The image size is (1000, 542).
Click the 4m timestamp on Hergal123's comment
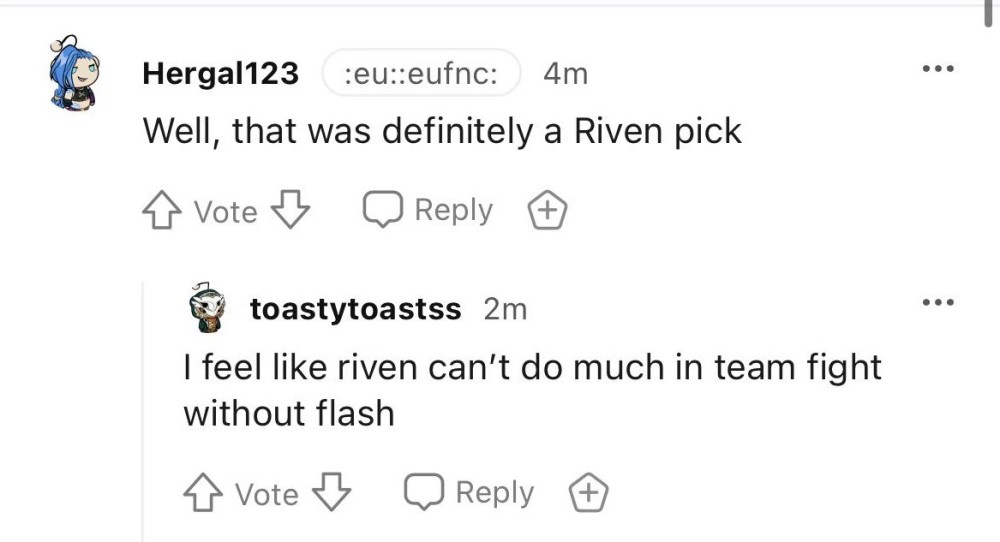tap(565, 74)
